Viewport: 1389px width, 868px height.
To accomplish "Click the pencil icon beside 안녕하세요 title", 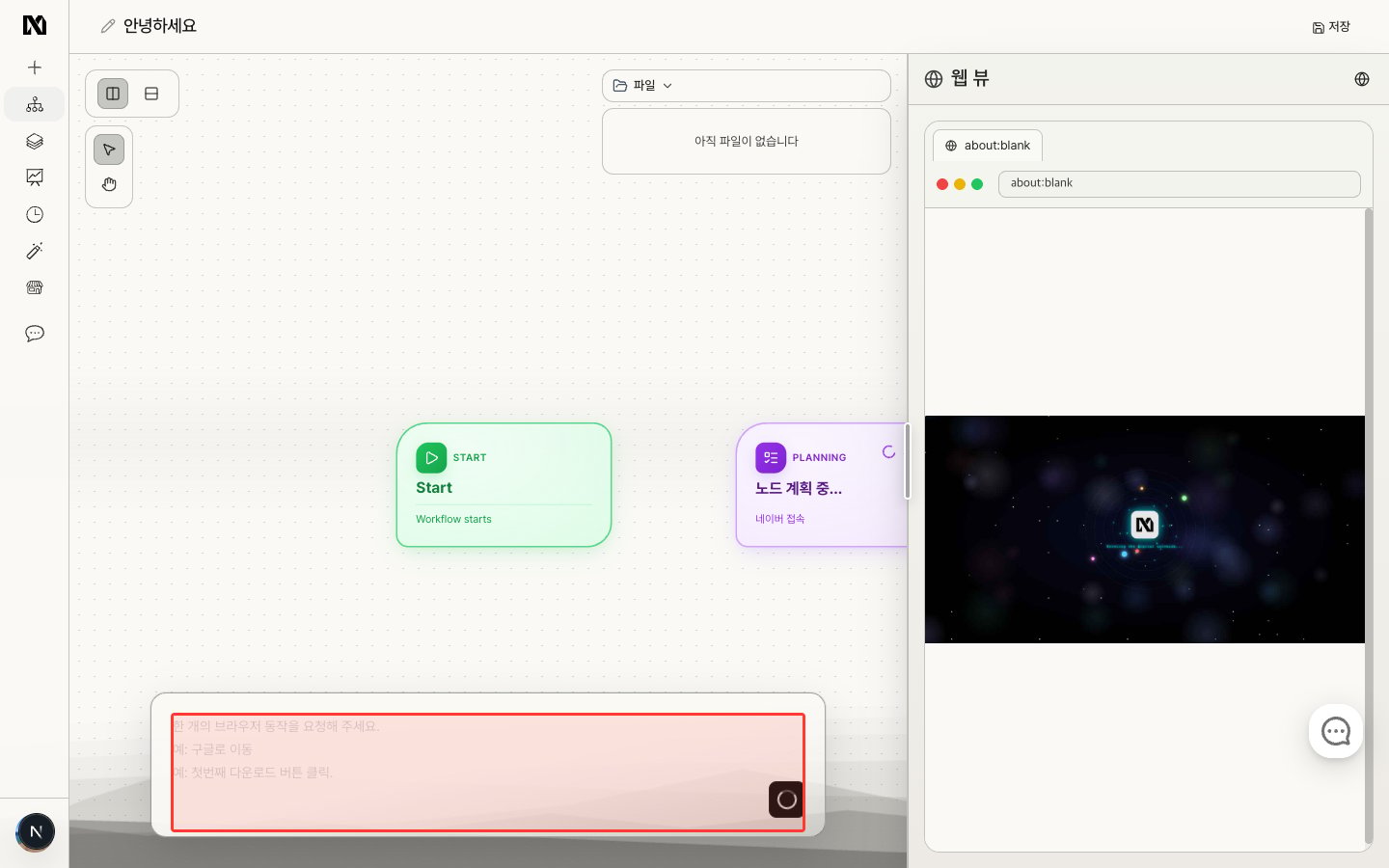I will click(108, 26).
